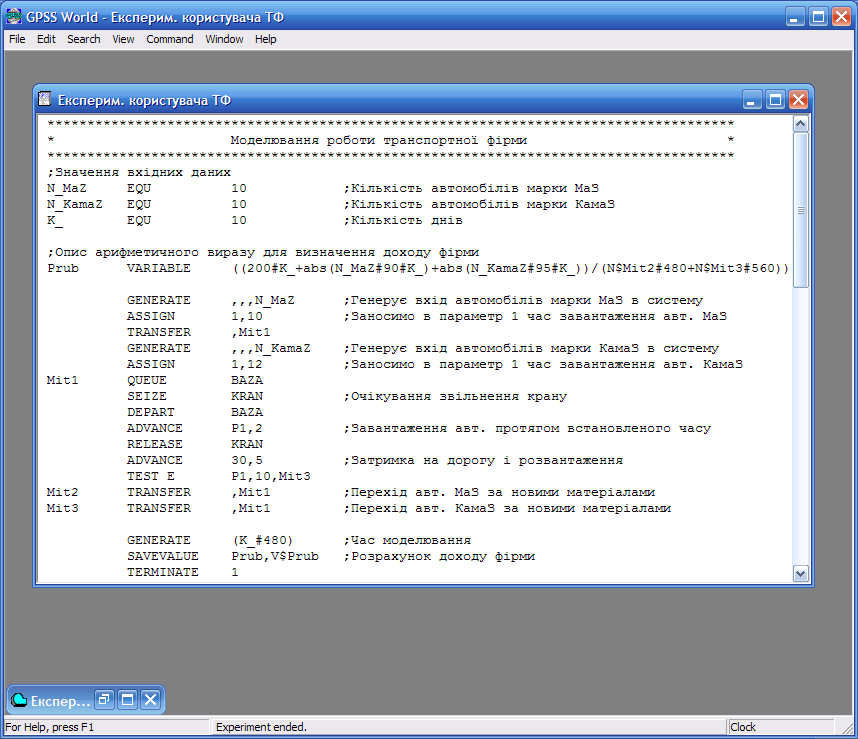The image size is (858, 739).
Task: Click 'For Help, press F1' status text
Action: pyautogui.click(x=49, y=727)
